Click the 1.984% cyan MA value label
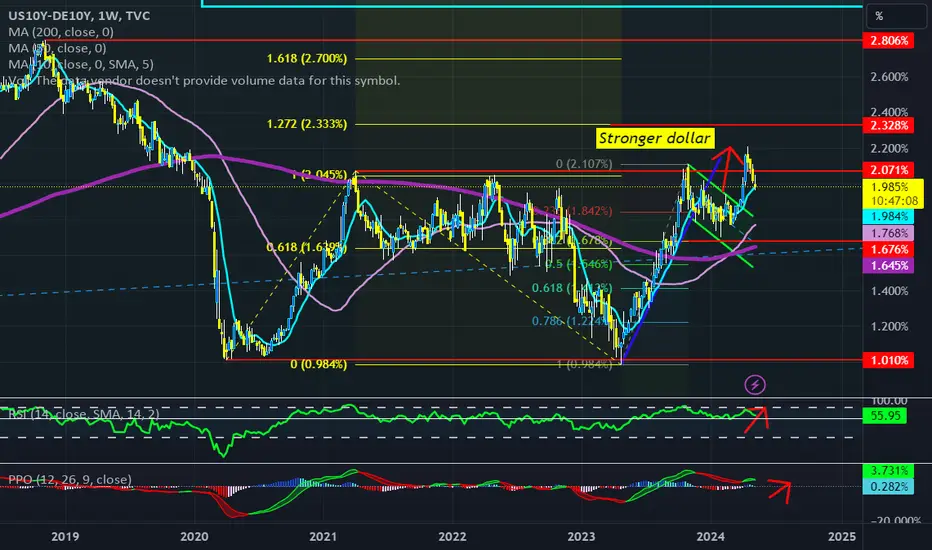Image resolution: width=932 pixels, height=550 pixels. coord(889,216)
